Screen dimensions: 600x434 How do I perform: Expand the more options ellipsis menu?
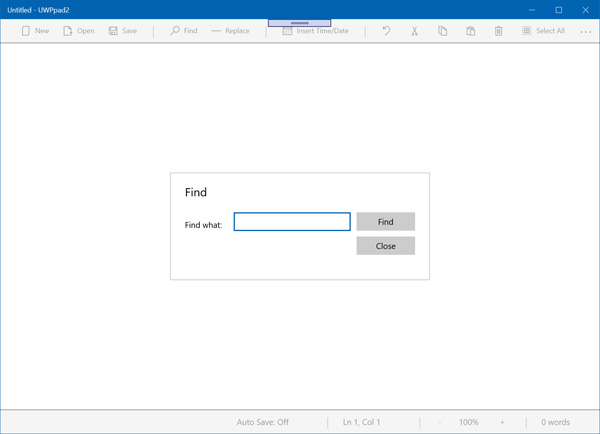coord(586,31)
